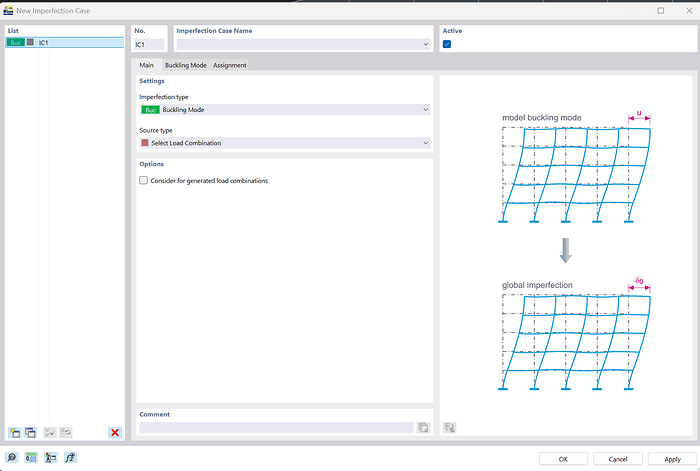Viewport: 700px width, 471px height.
Task: Select all items using the check-all icon
Action: point(50,432)
